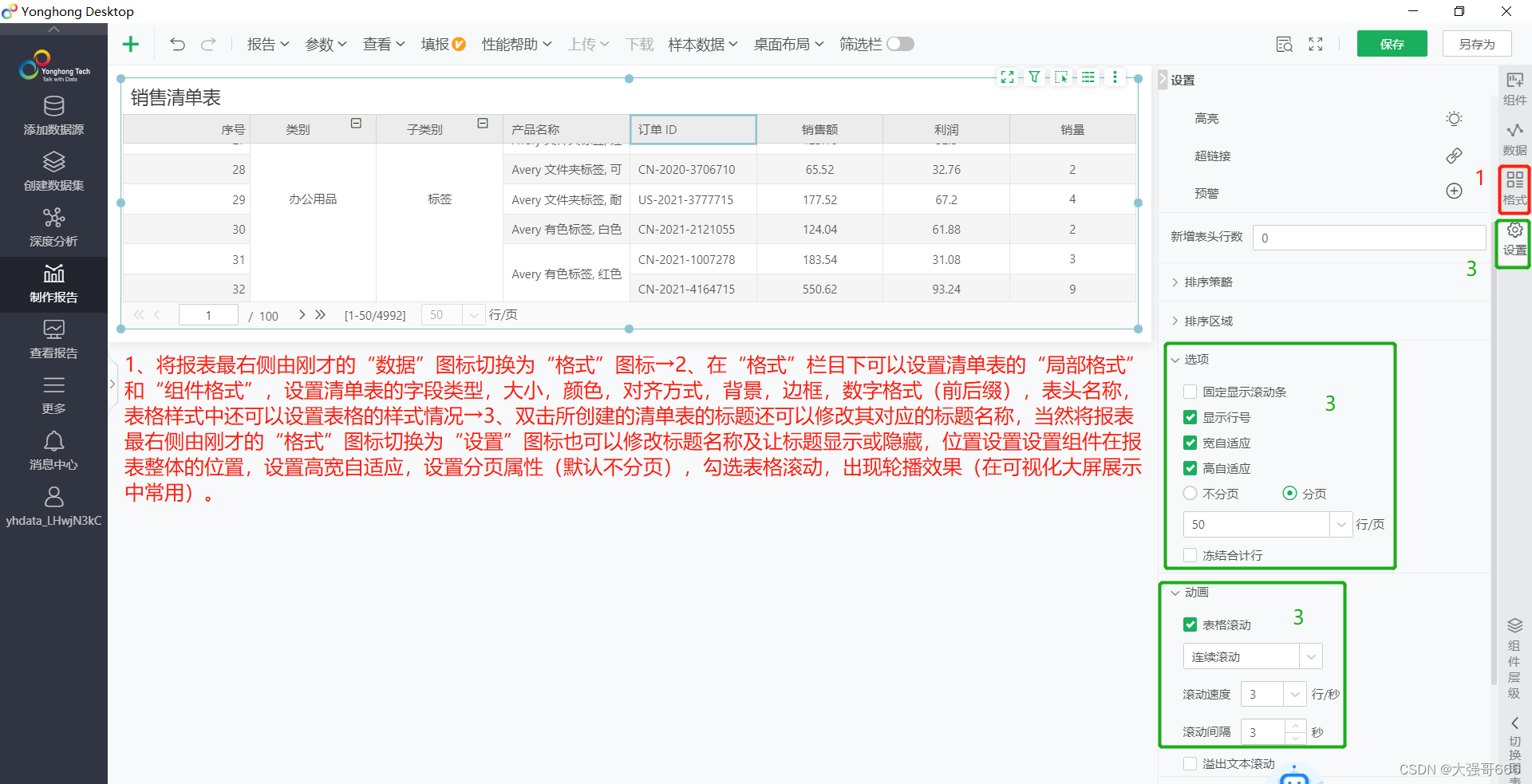1532x784 pixels.
Task: Click the green list icon above table
Action: pyautogui.click(x=1088, y=77)
